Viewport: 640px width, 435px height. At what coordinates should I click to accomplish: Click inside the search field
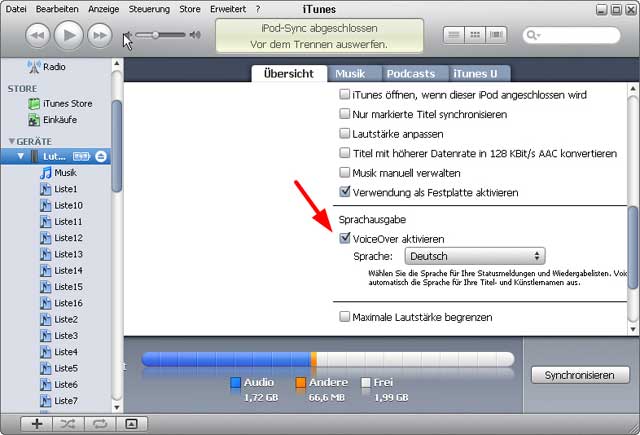tap(571, 36)
